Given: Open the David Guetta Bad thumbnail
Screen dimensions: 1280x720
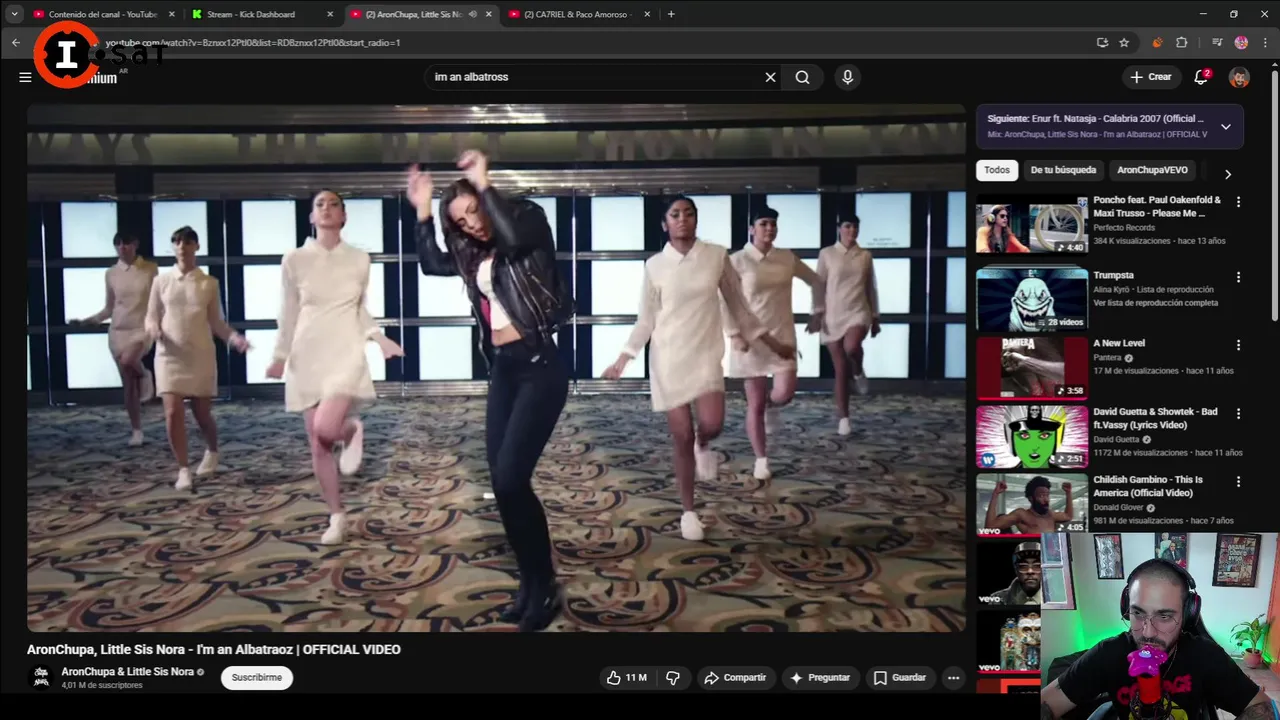Looking at the screenshot, I should pyautogui.click(x=1032, y=436).
